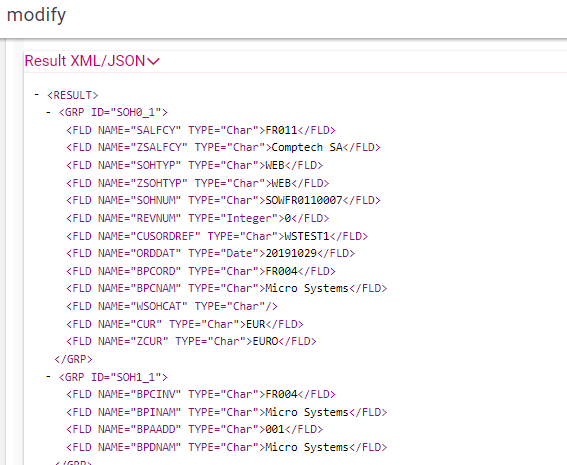This screenshot has width=567, height=465.
Task: Click the closing GRP tag of SOH0_1
Action: [73, 359]
